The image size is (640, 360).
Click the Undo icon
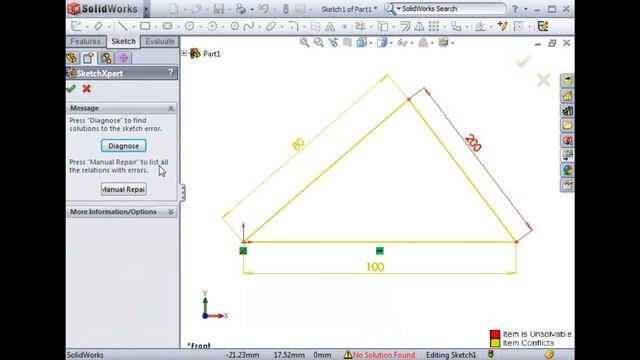pos(263,9)
